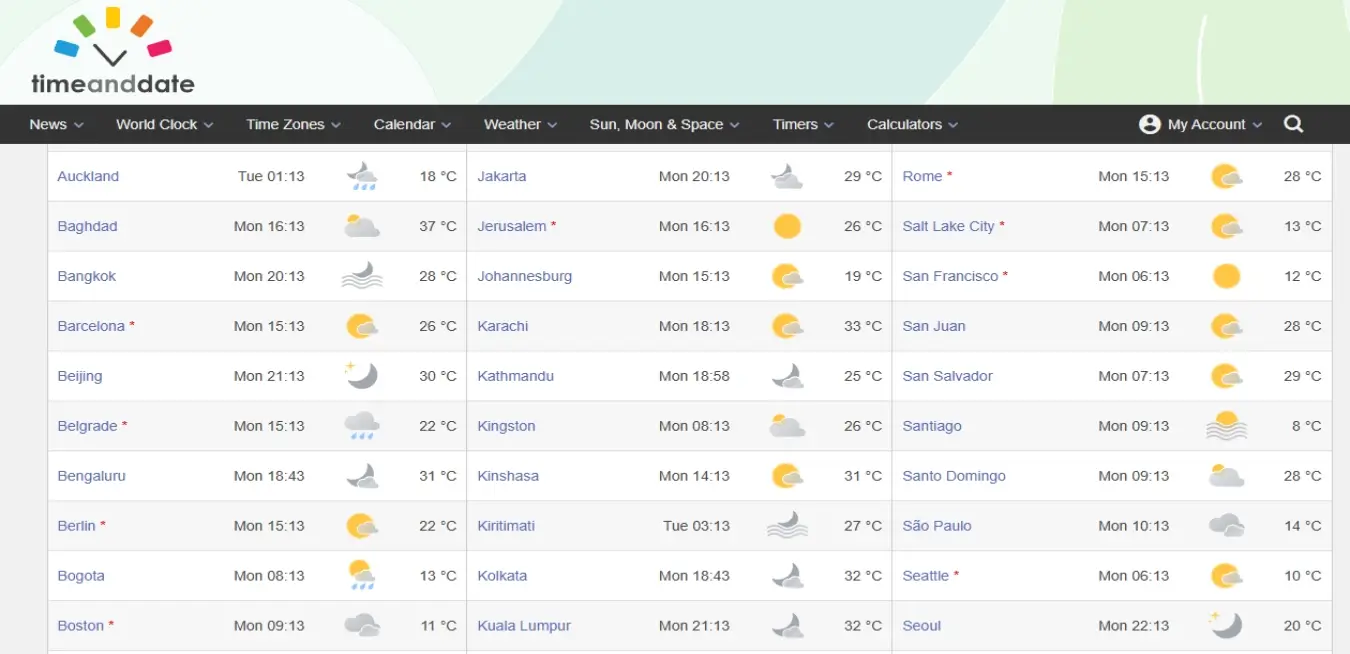This screenshot has height=654, width=1350.
Task: Click the timeanddate logo
Action: [112, 51]
